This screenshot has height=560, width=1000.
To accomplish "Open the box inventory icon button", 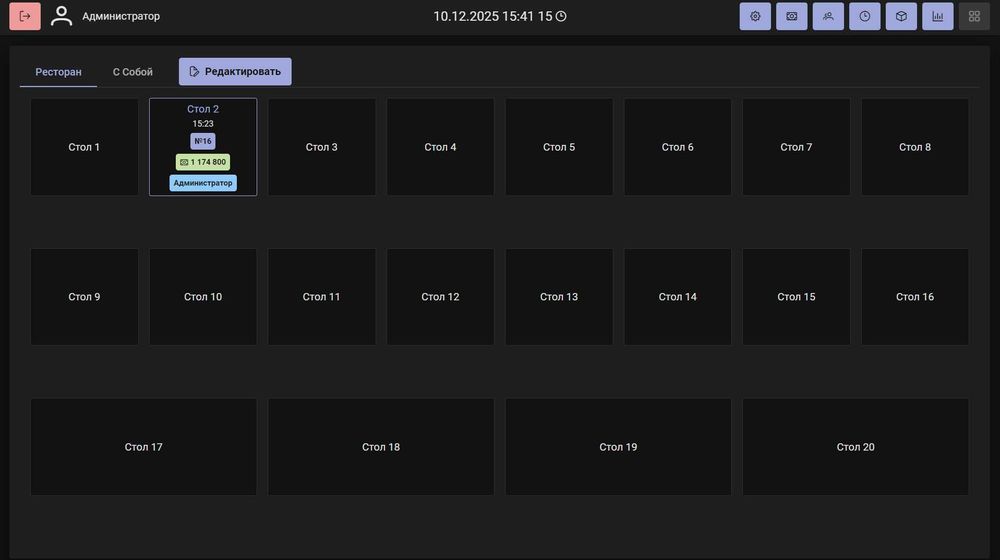I will 901,16.
